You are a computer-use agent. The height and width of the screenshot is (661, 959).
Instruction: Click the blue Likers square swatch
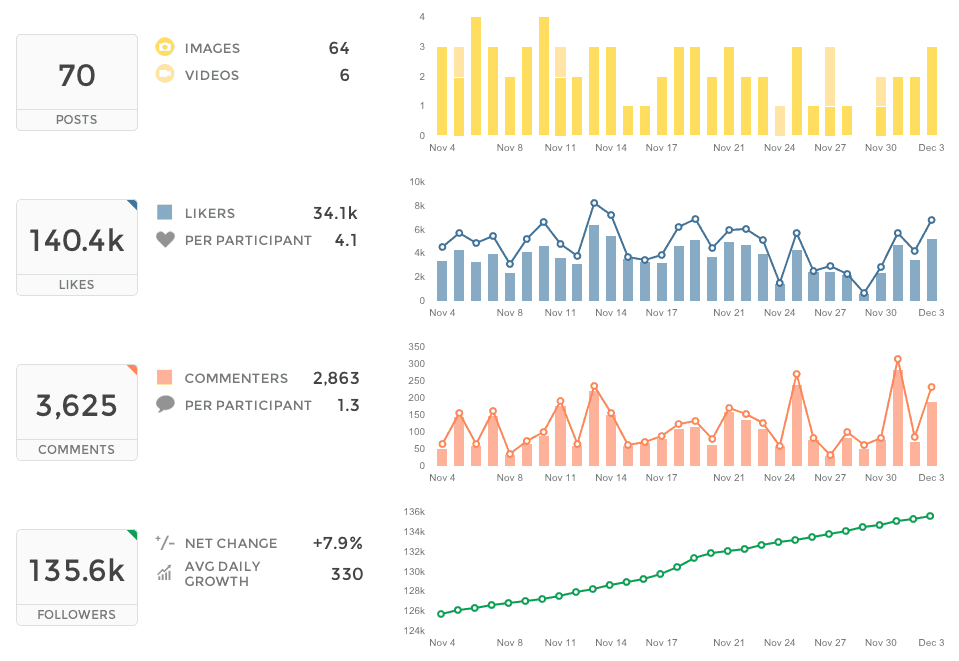(x=165, y=212)
